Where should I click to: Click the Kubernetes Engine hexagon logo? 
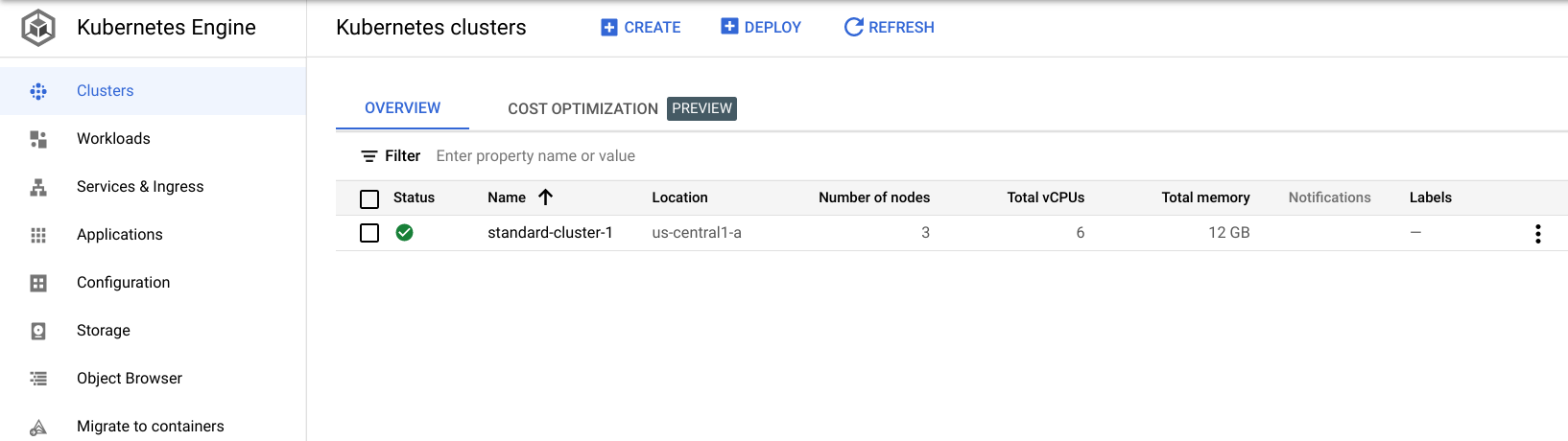[x=38, y=28]
